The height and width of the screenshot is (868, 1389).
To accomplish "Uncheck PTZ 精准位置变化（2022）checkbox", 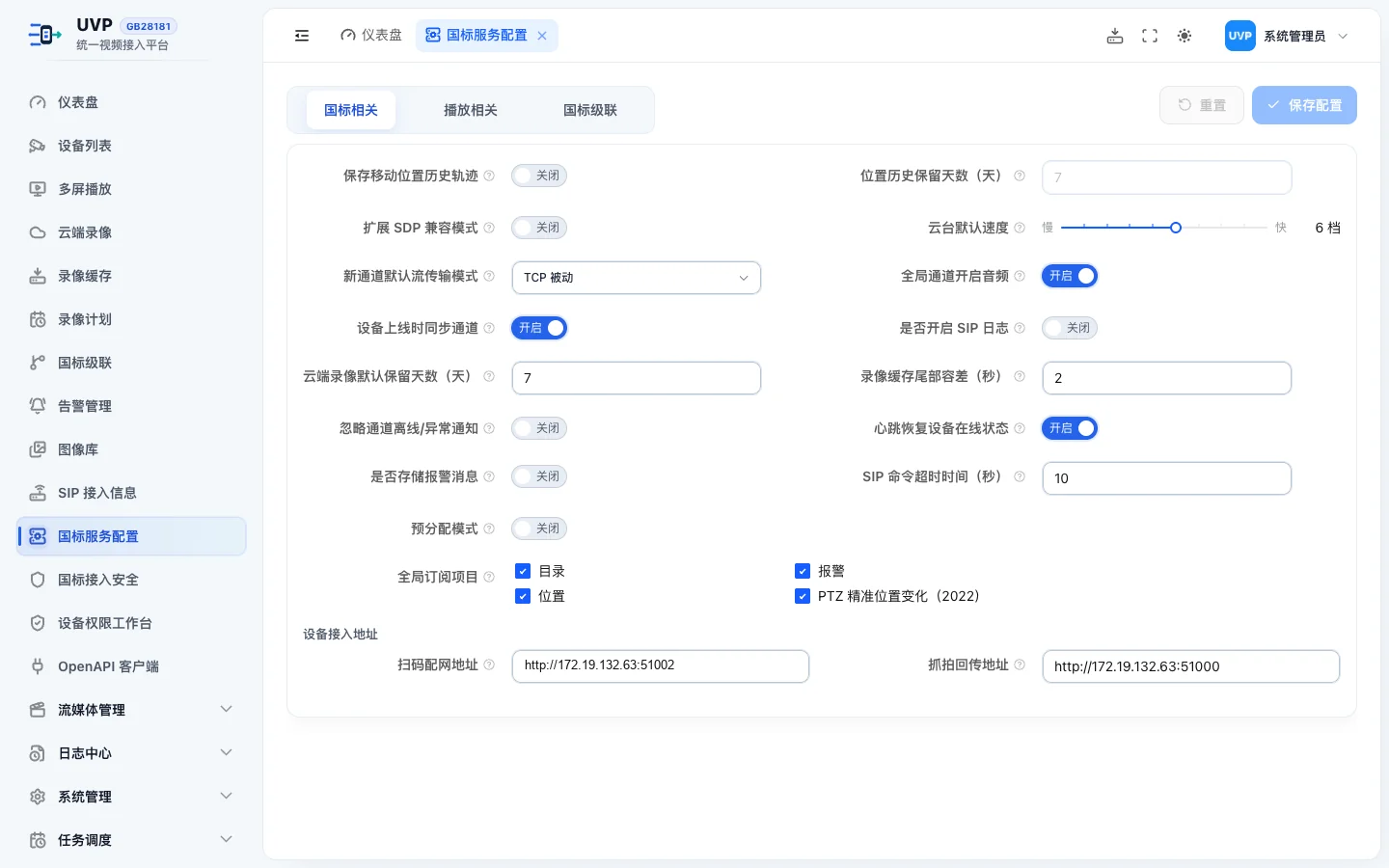I will point(803,596).
